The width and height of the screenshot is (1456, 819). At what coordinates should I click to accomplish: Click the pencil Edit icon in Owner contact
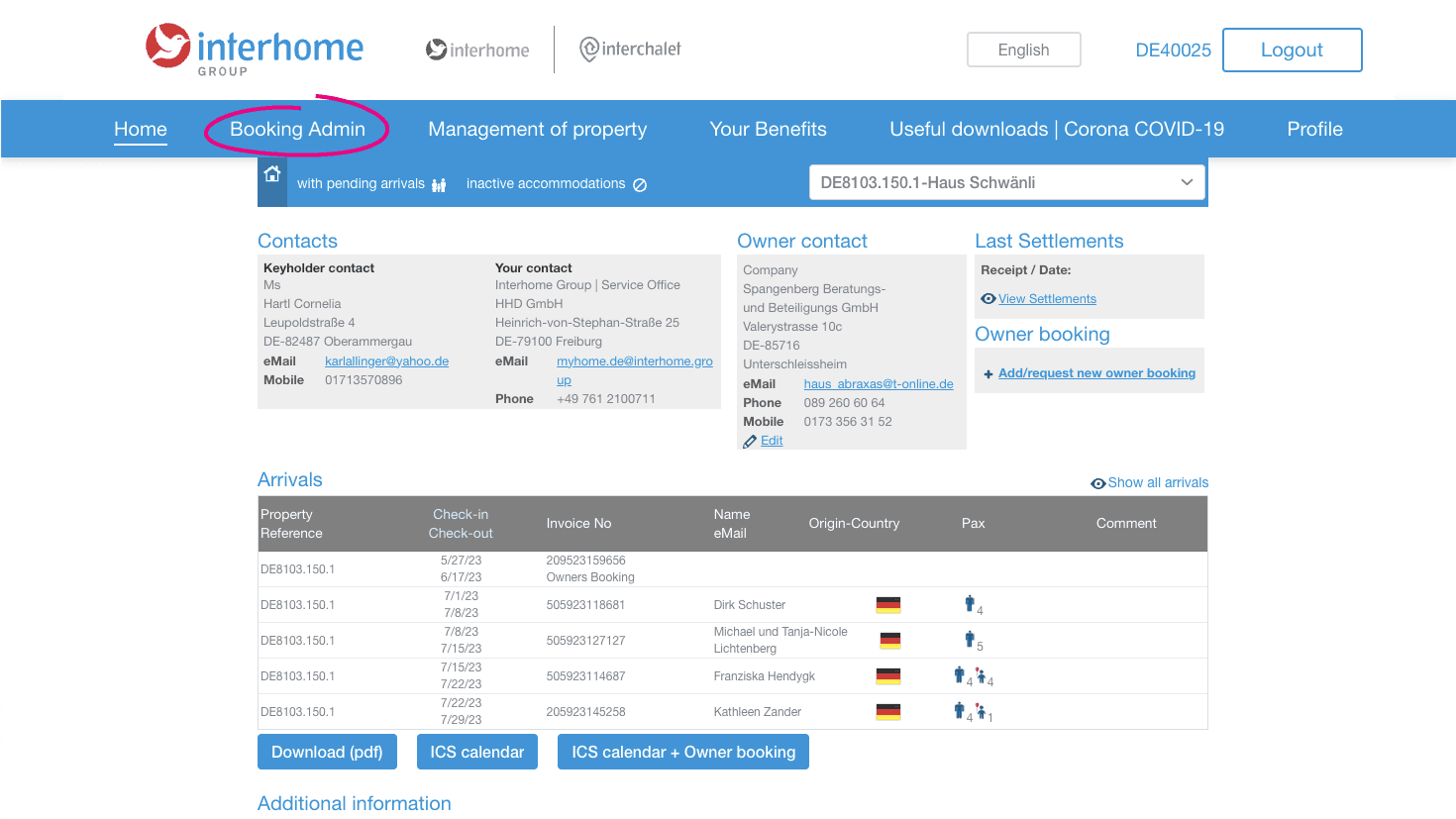(x=750, y=442)
